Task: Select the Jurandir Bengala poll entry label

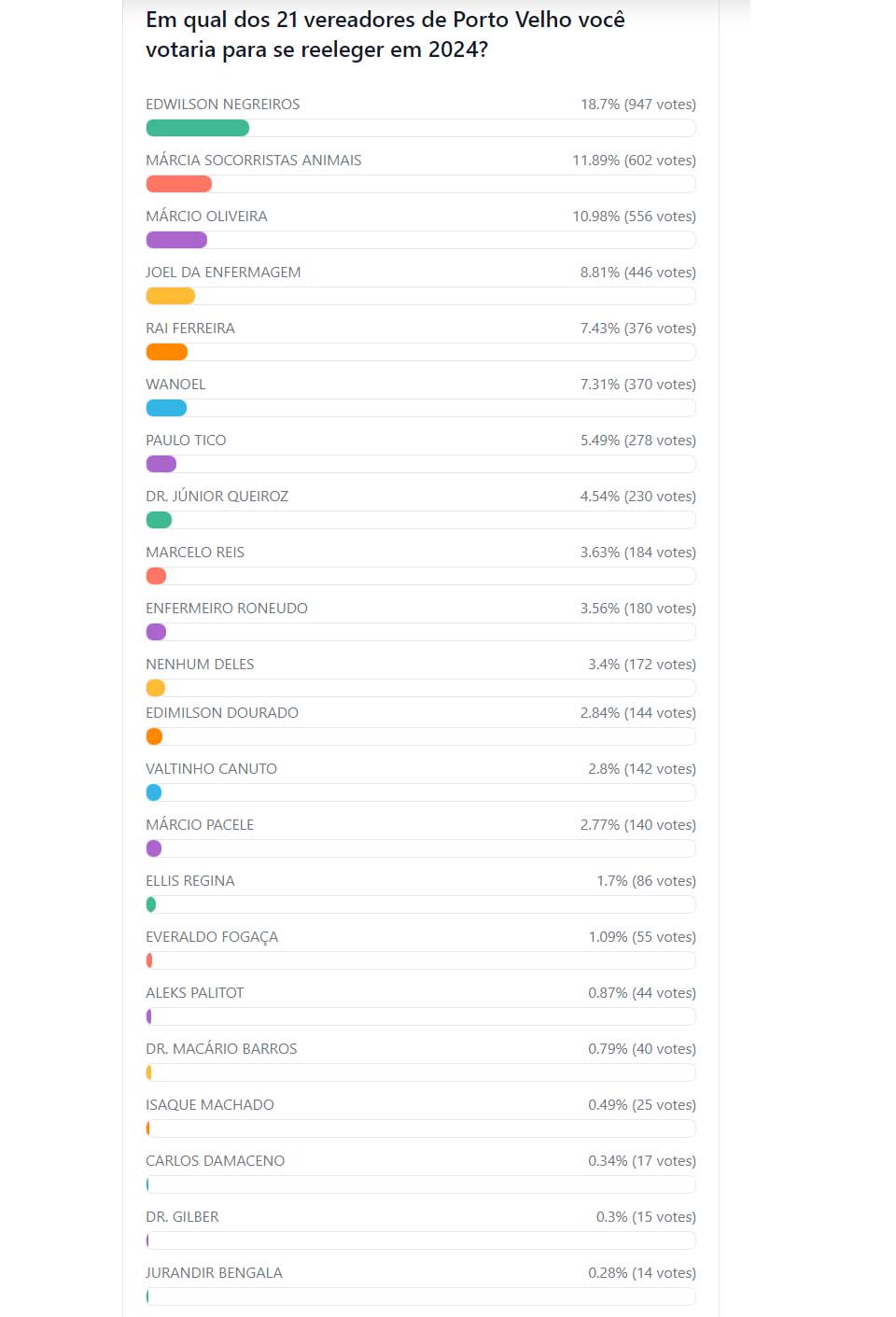Action: (x=214, y=1273)
